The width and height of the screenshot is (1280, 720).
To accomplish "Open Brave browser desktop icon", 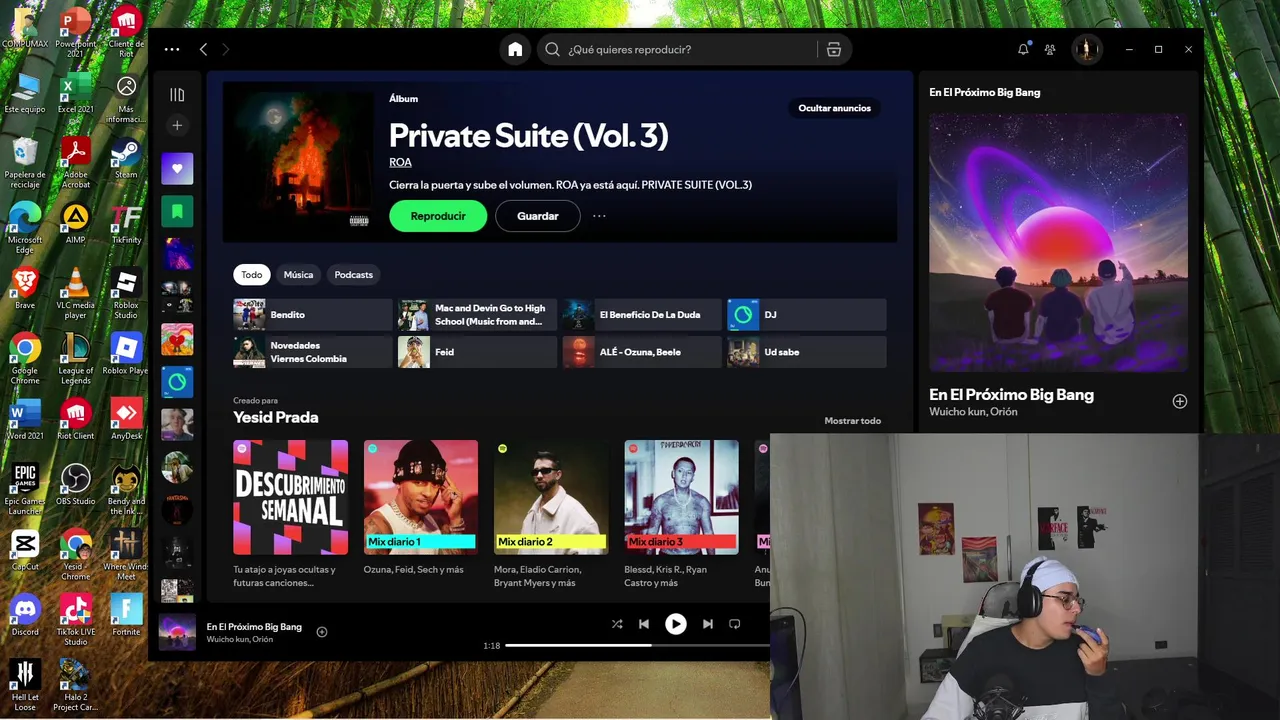I will [25, 290].
